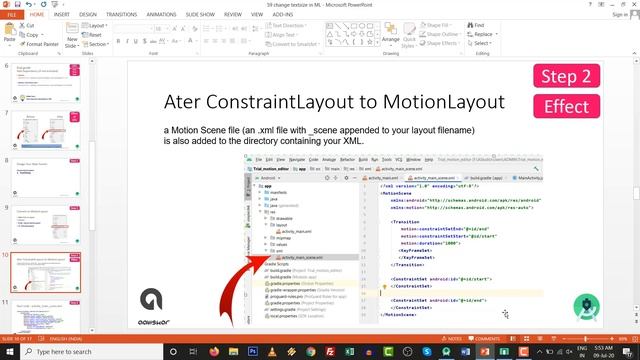Toggle the NOTES pane in status bar
This screenshot has height=360, width=640.
tap(452, 339)
